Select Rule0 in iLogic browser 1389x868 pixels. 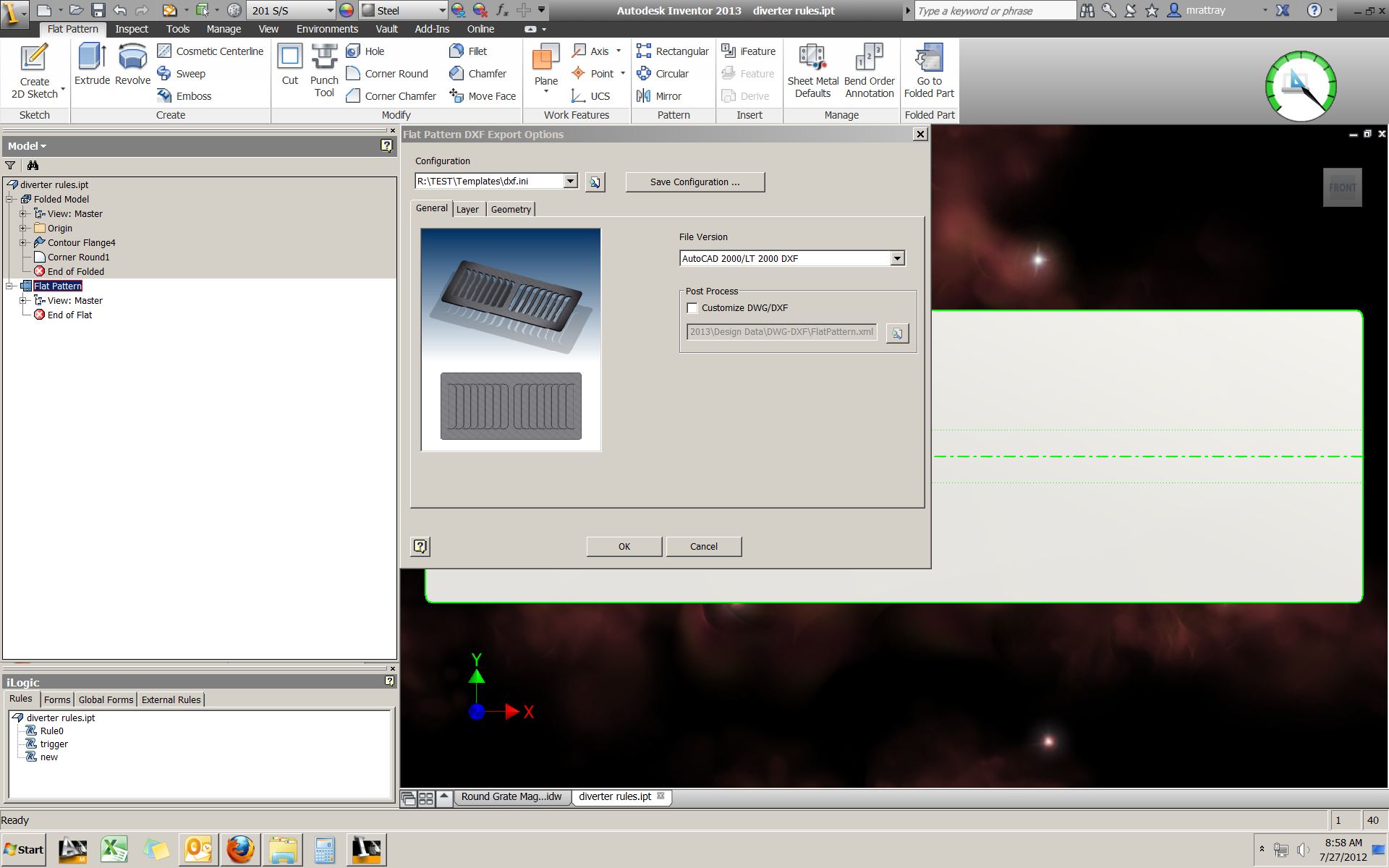point(51,731)
